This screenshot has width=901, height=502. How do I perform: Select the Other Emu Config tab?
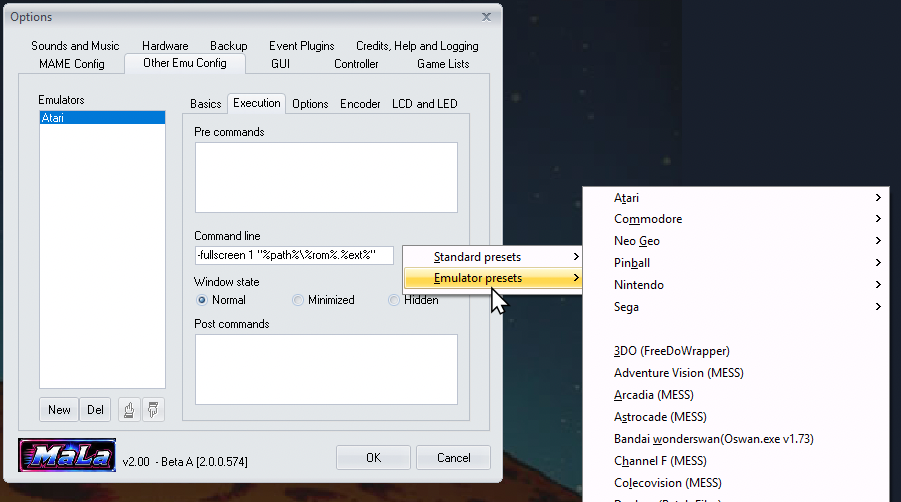coord(185,63)
